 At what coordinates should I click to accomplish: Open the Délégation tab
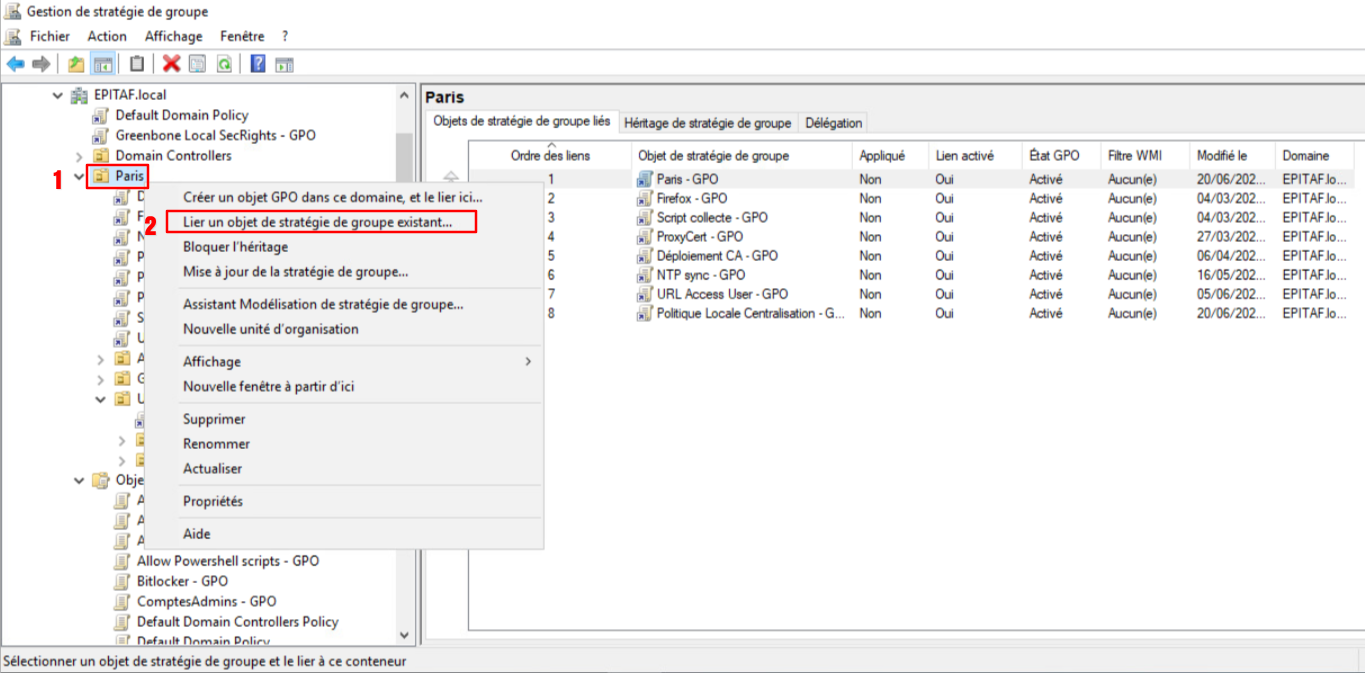click(833, 123)
